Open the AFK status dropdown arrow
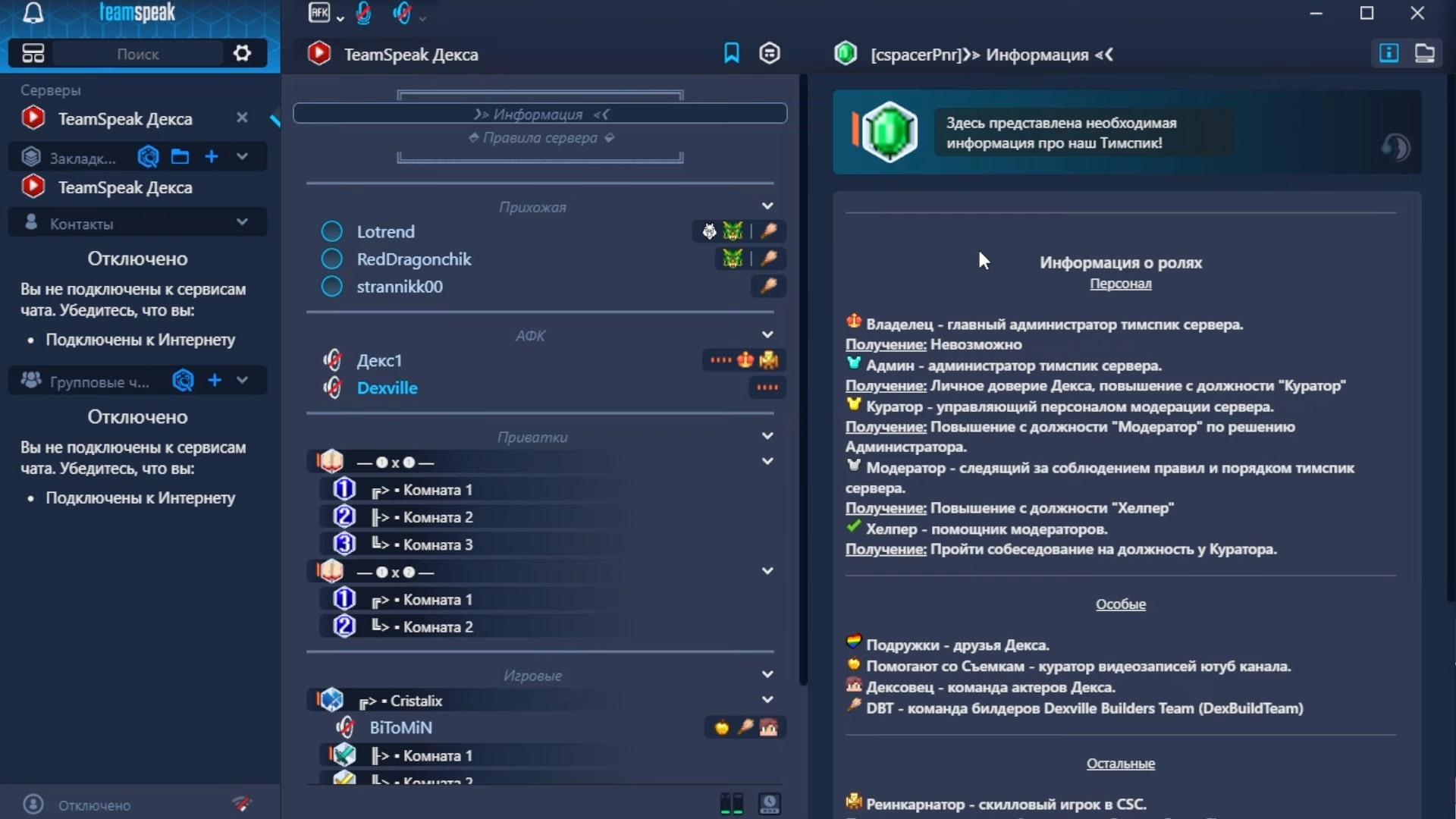The height and width of the screenshot is (819, 1456). click(340, 17)
